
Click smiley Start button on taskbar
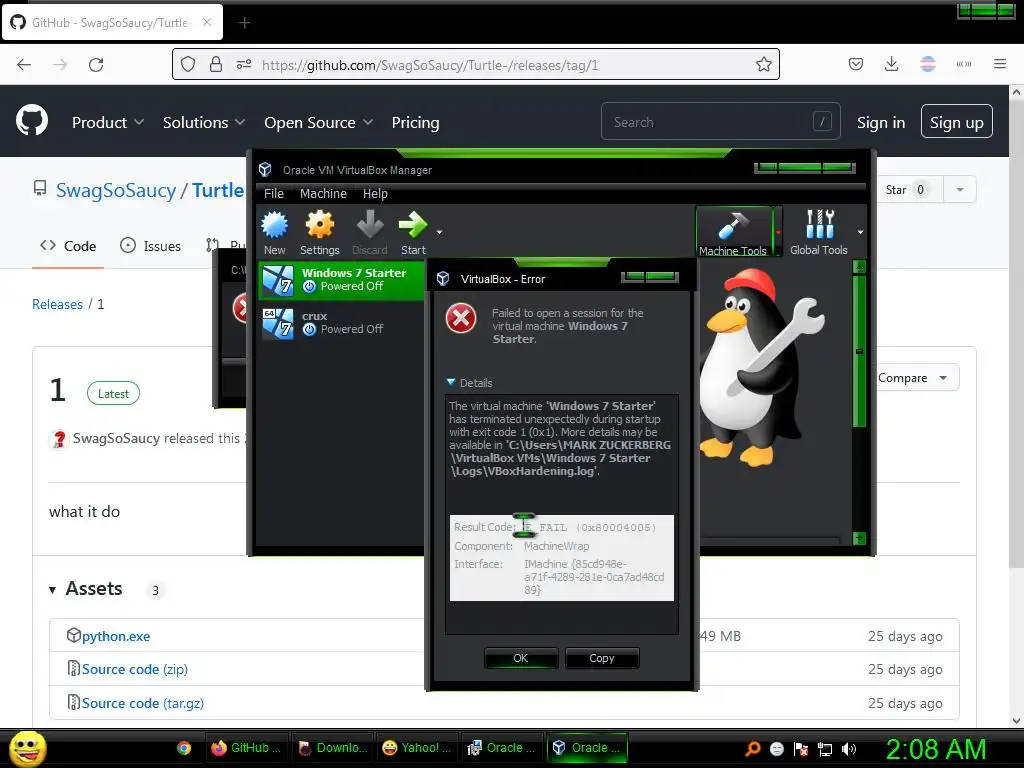tap(27, 748)
